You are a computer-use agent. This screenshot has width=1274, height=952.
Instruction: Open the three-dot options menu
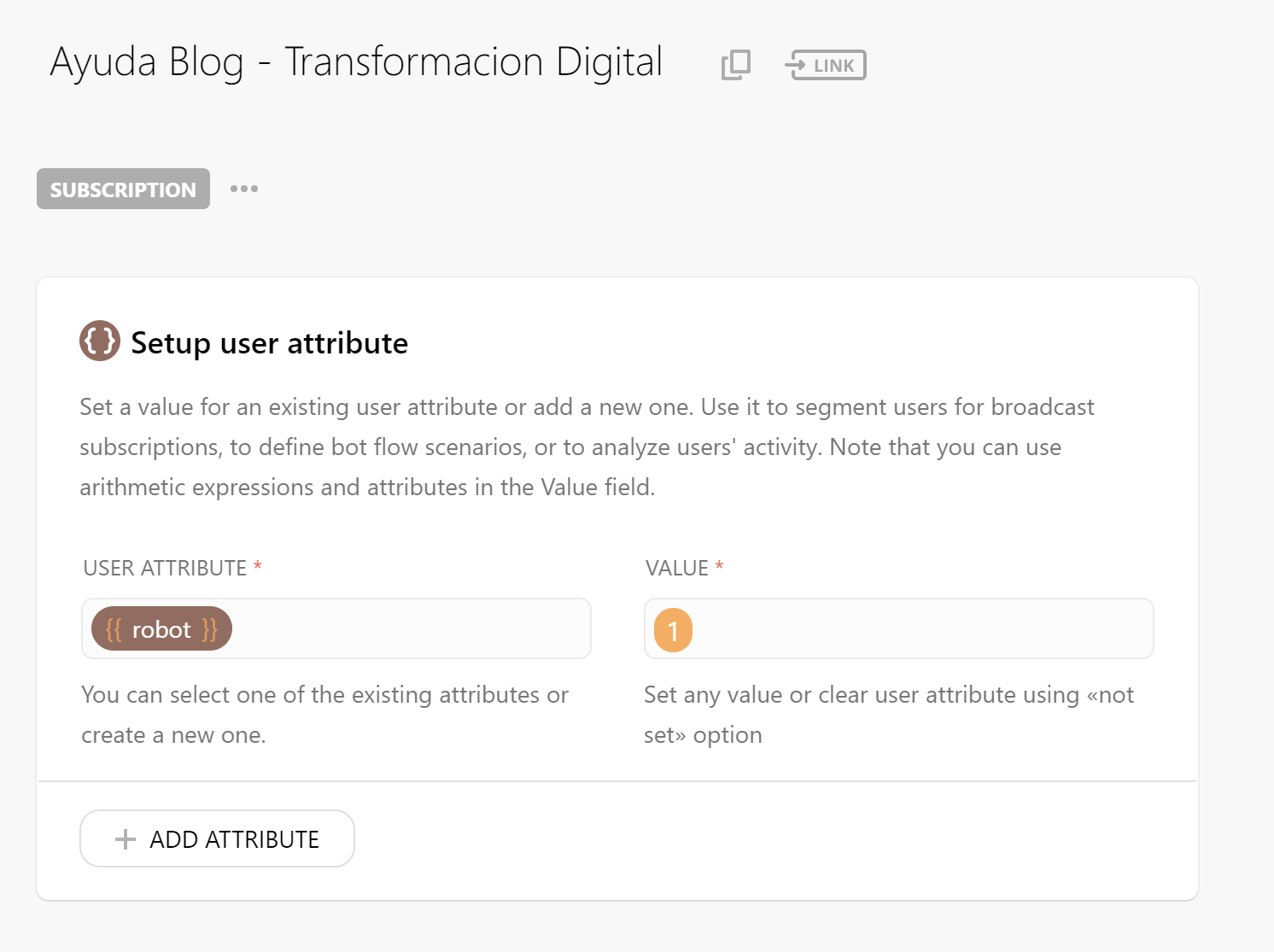(x=244, y=189)
